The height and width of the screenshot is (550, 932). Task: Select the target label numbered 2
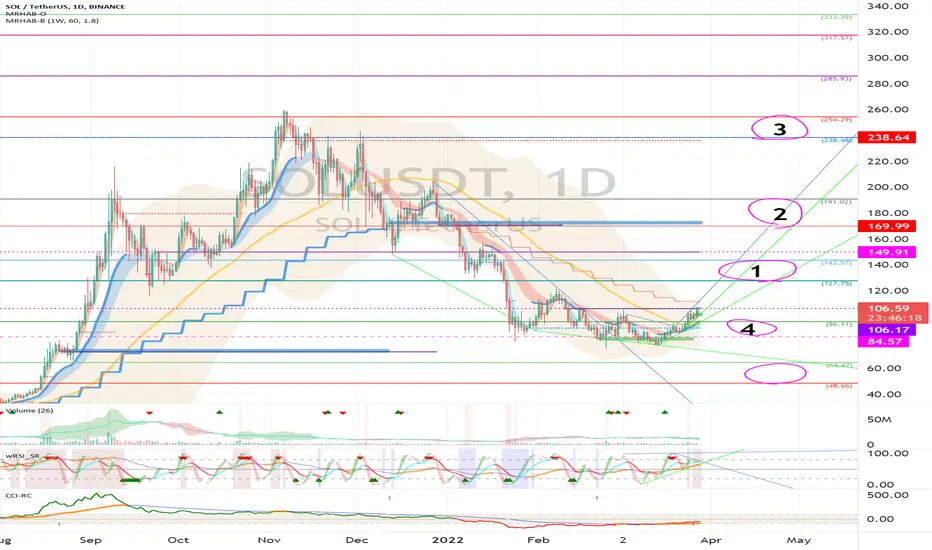pyautogui.click(x=780, y=213)
